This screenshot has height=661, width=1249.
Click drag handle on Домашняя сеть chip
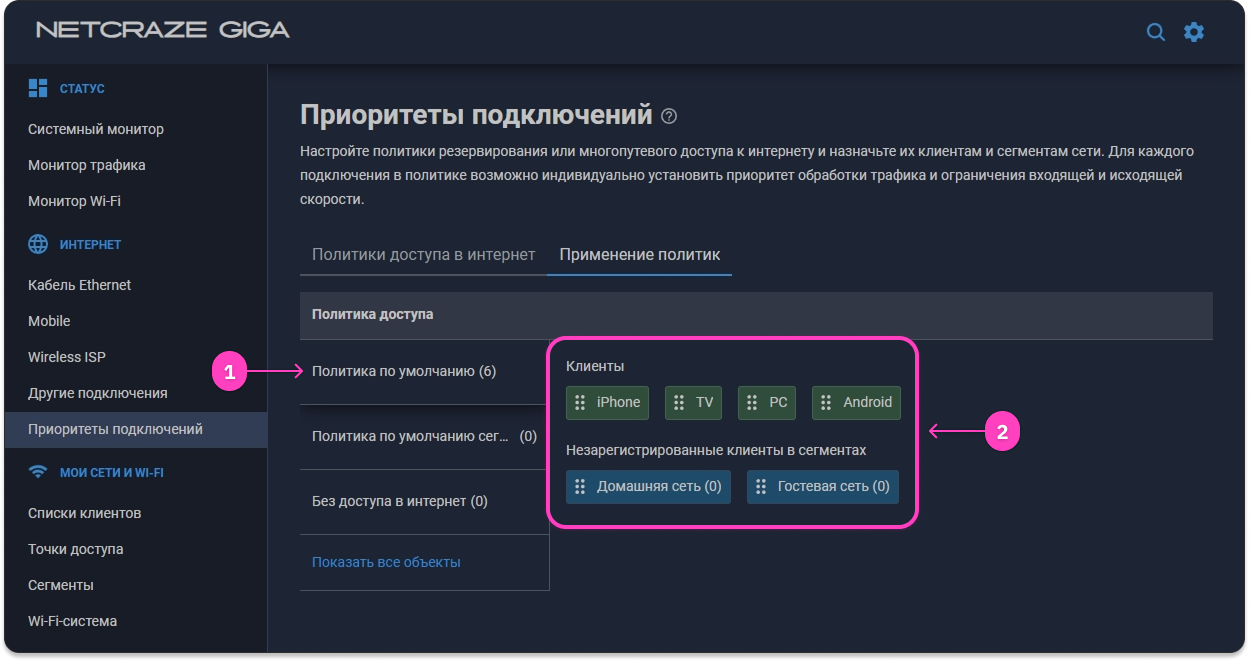[x=579, y=487]
